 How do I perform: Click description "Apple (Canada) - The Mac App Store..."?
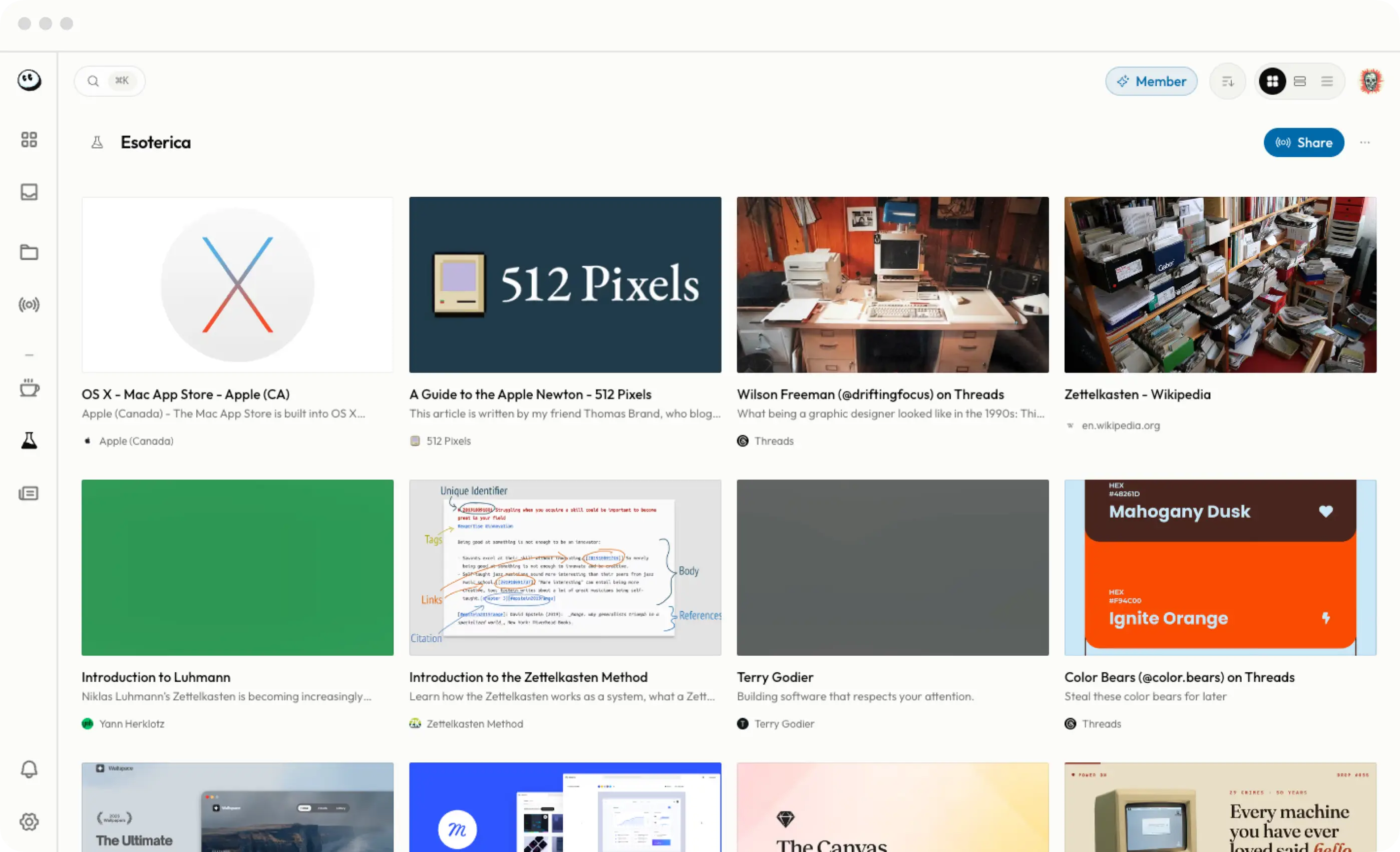pyautogui.click(x=223, y=413)
